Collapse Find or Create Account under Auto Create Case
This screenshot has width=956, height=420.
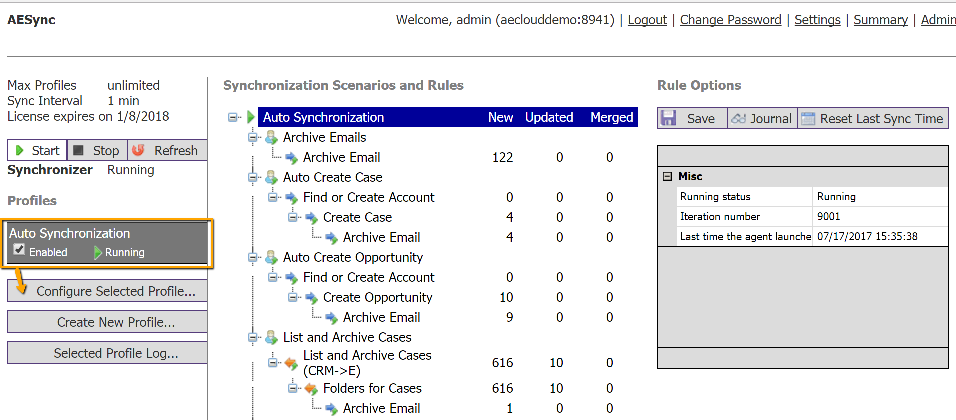[x=273, y=198]
